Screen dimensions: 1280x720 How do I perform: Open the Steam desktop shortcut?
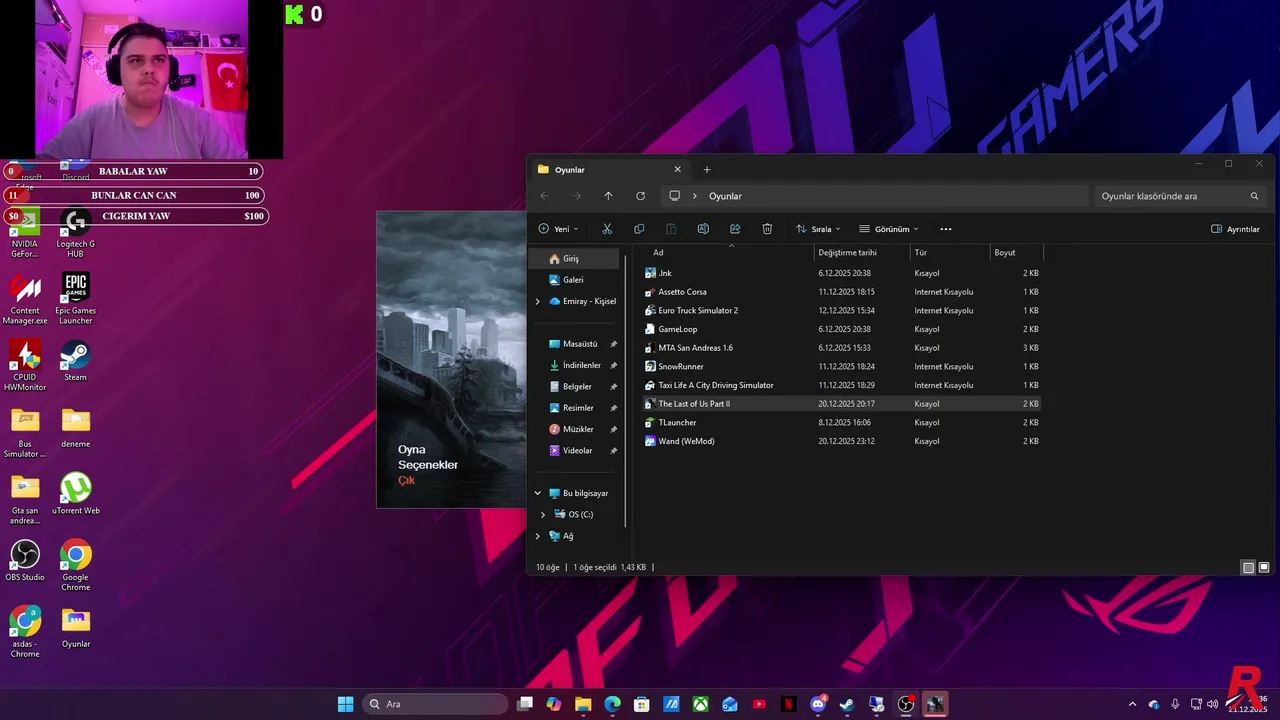point(75,362)
